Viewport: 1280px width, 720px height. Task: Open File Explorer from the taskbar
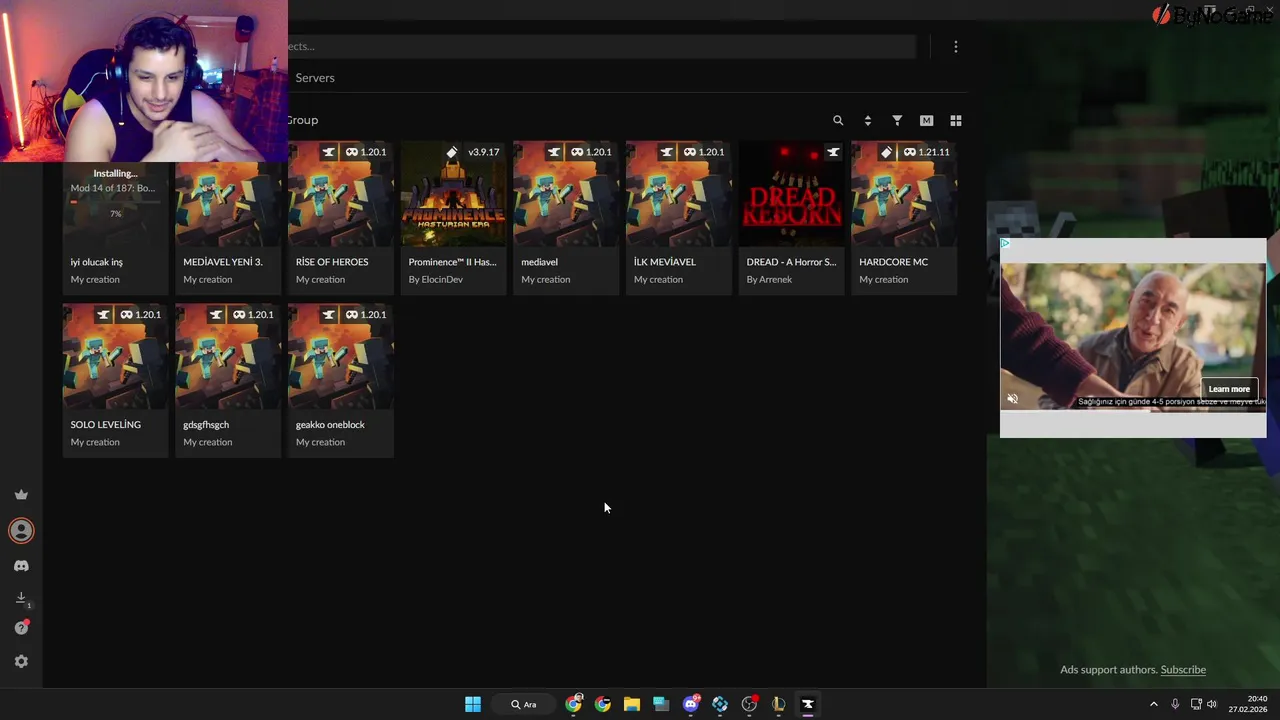point(632,704)
